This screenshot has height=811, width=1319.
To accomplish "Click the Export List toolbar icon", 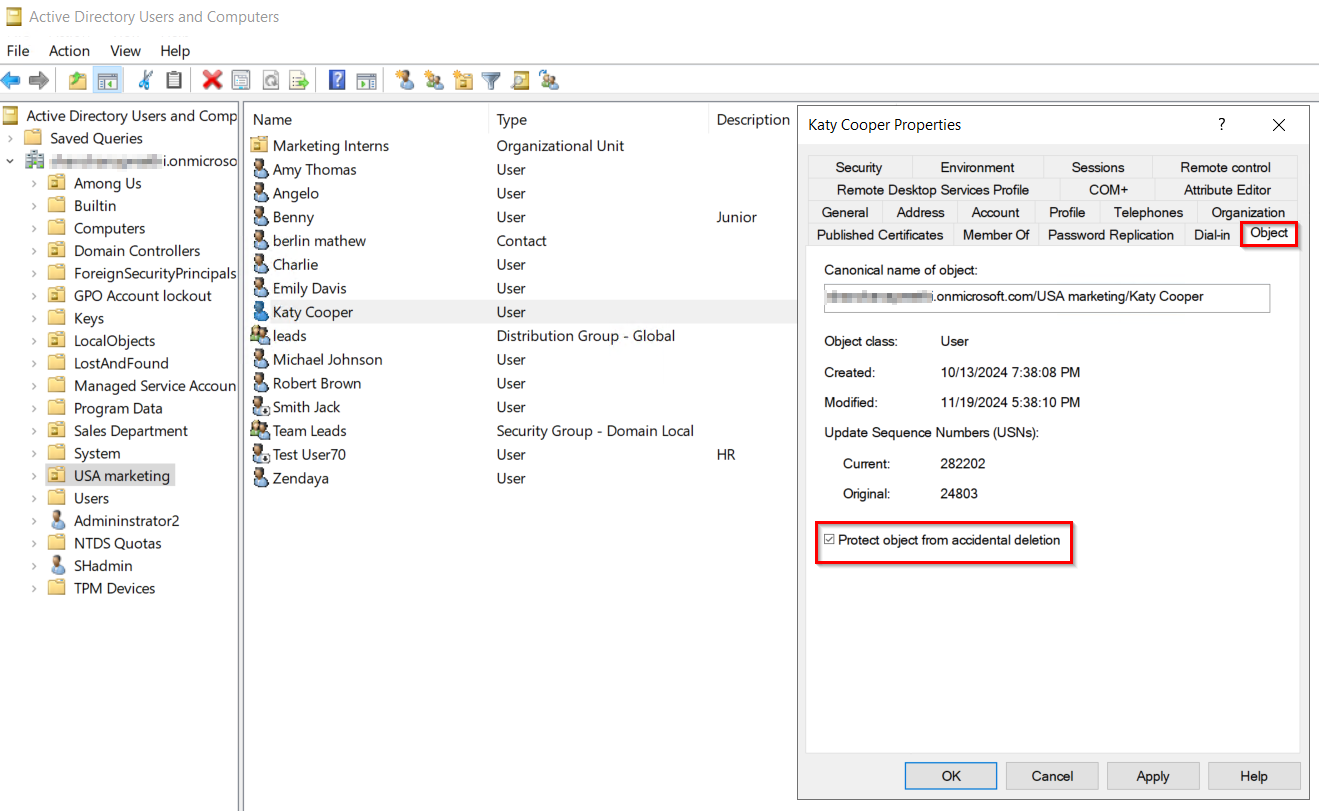I will tap(297, 80).
